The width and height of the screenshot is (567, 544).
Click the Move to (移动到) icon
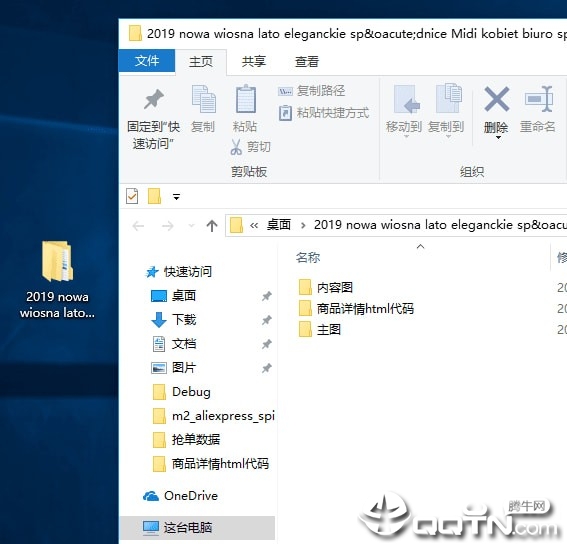[406, 99]
